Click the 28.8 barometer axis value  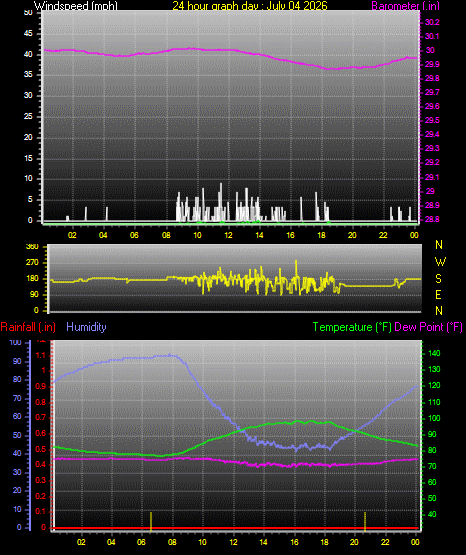click(432, 219)
